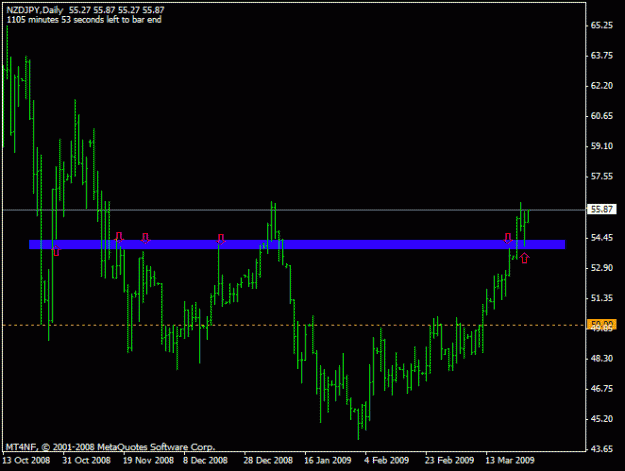625x471 pixels.
Task: Click the 31 Oct 2008 date label
Action: (x=86, y=461)
